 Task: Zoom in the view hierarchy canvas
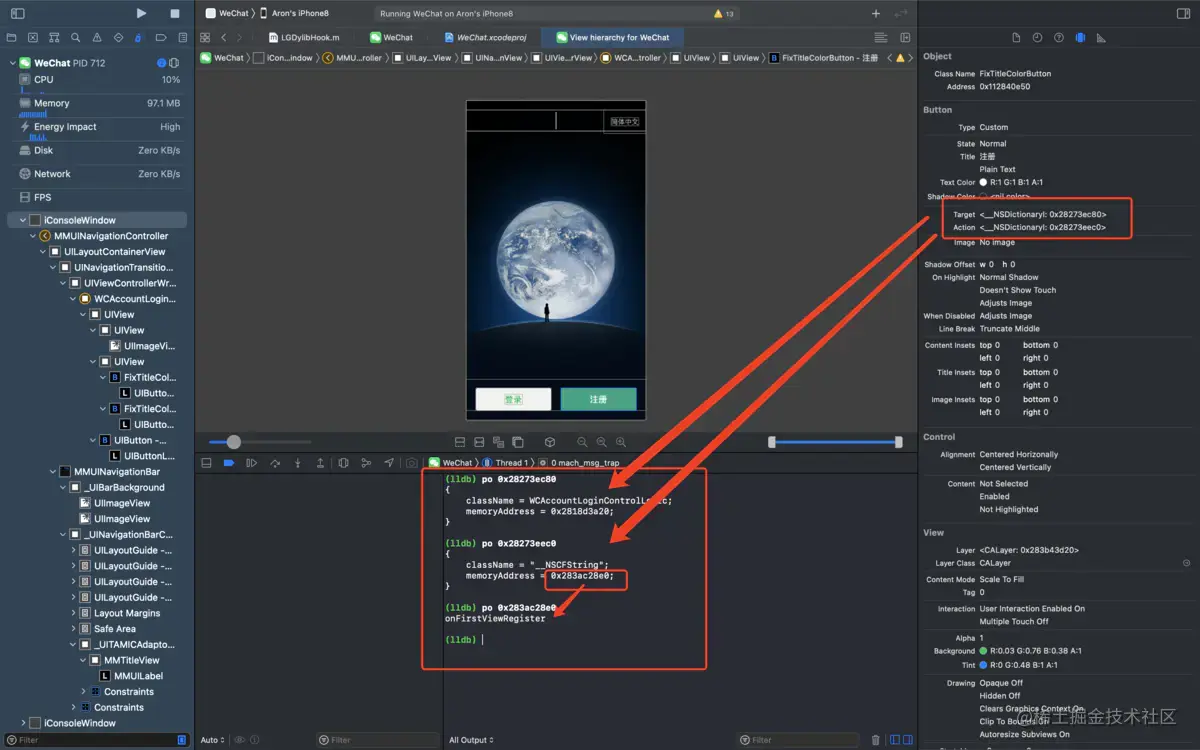coord(621,442)
